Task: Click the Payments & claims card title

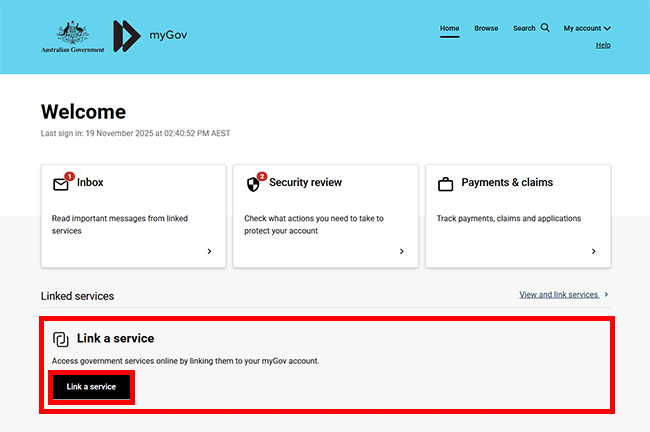Action: (509, 183)
